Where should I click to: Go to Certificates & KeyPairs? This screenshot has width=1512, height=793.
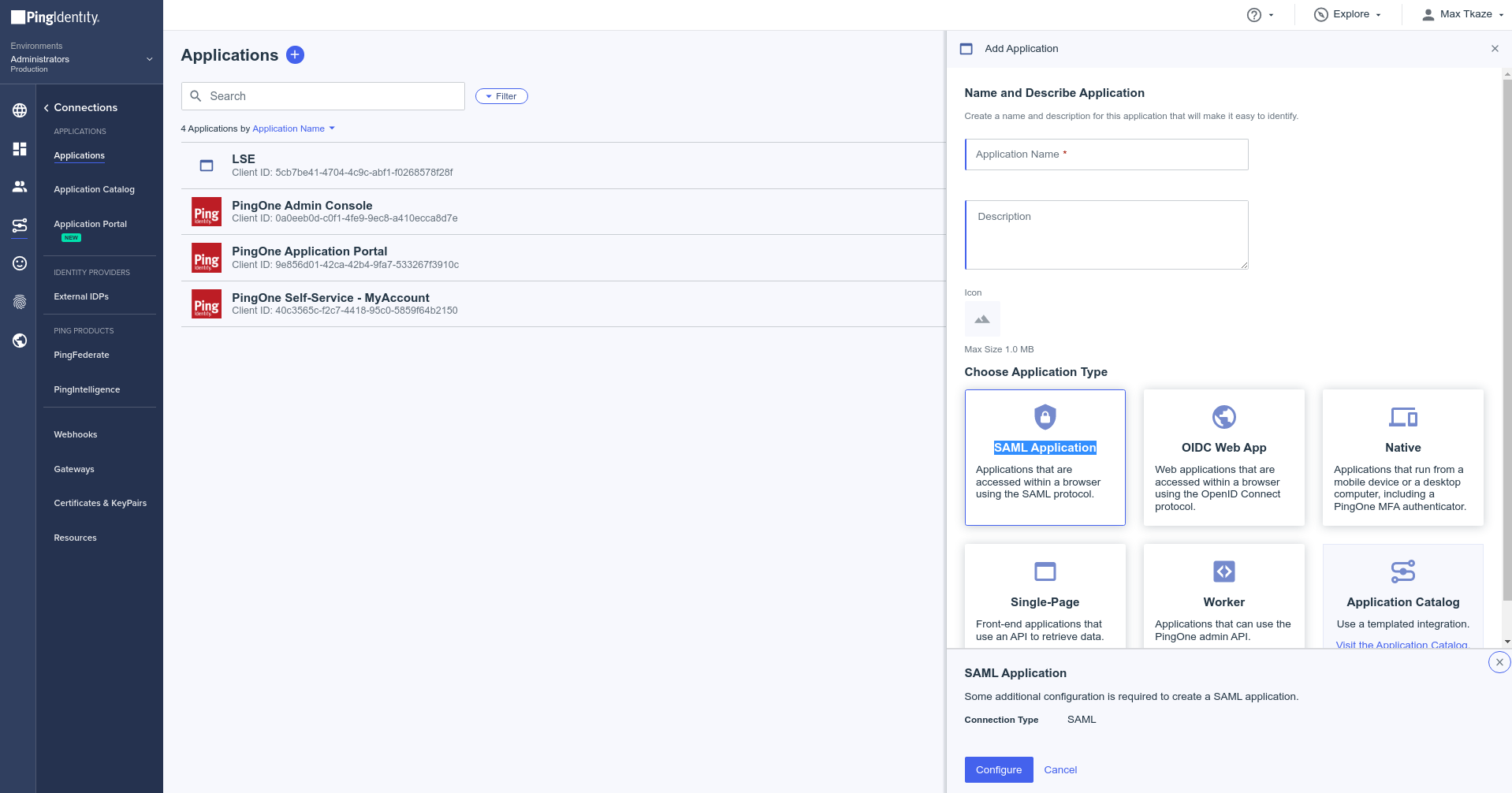pyautogui.click(x=100, y=503)
